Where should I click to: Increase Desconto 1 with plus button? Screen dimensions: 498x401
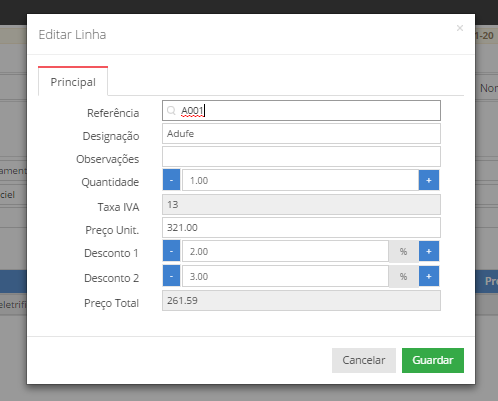click(x=429, y=251)
